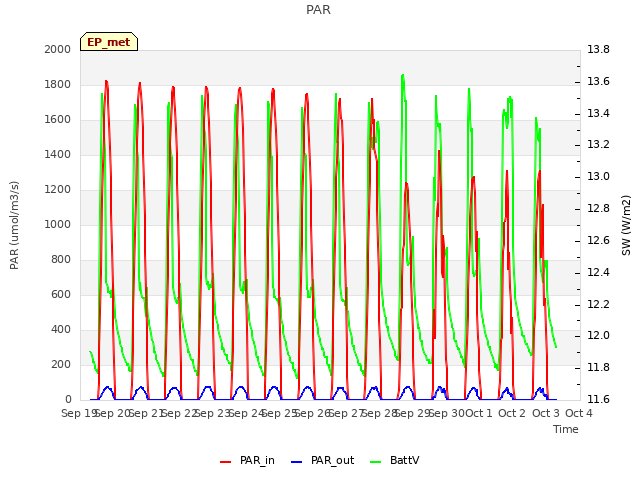Viewport: 640px width, 480px height.
Task: Click the 0 left axis tick label
Action: (68, 399)
